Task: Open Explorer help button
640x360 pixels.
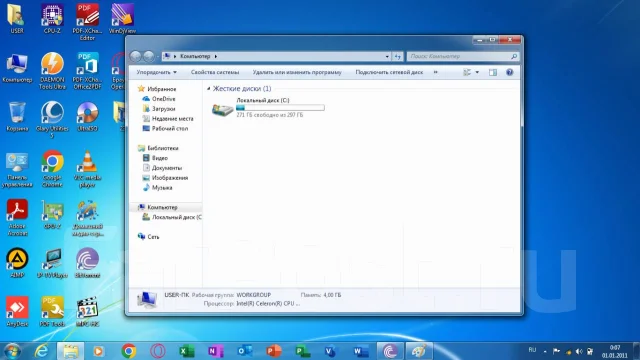Action: point(509,72)
